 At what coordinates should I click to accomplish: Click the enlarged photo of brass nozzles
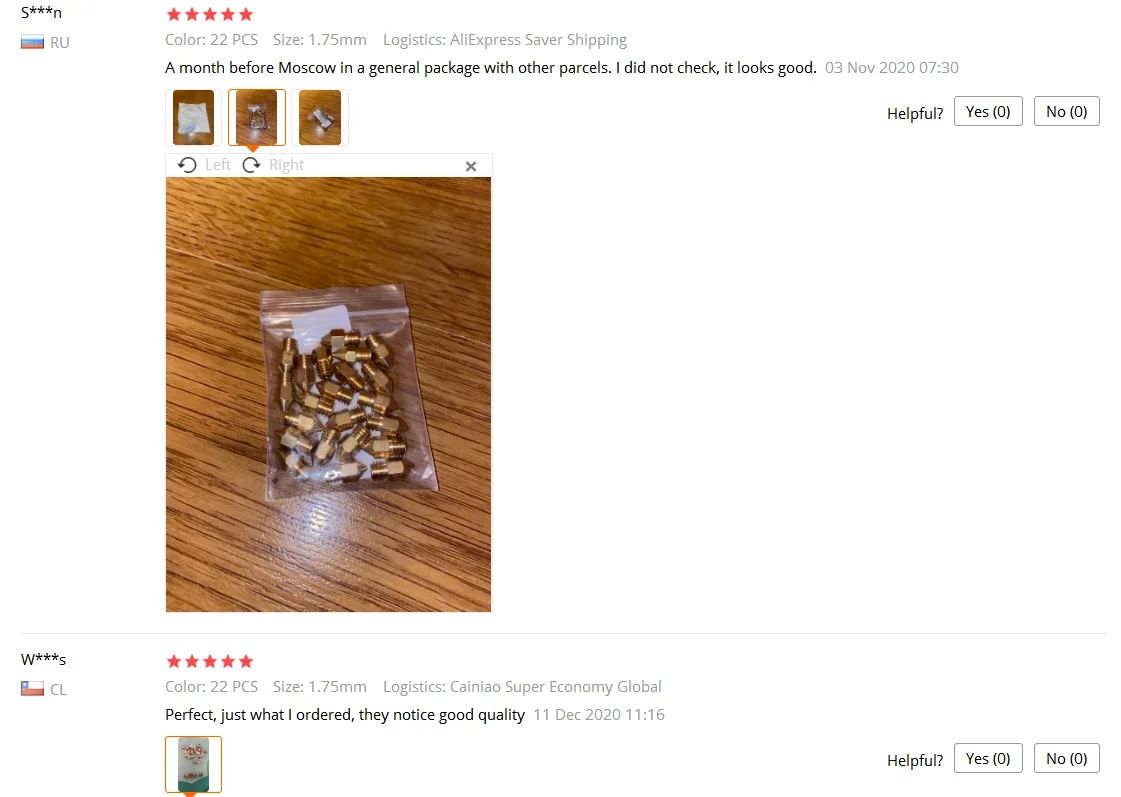pos(328,395)
